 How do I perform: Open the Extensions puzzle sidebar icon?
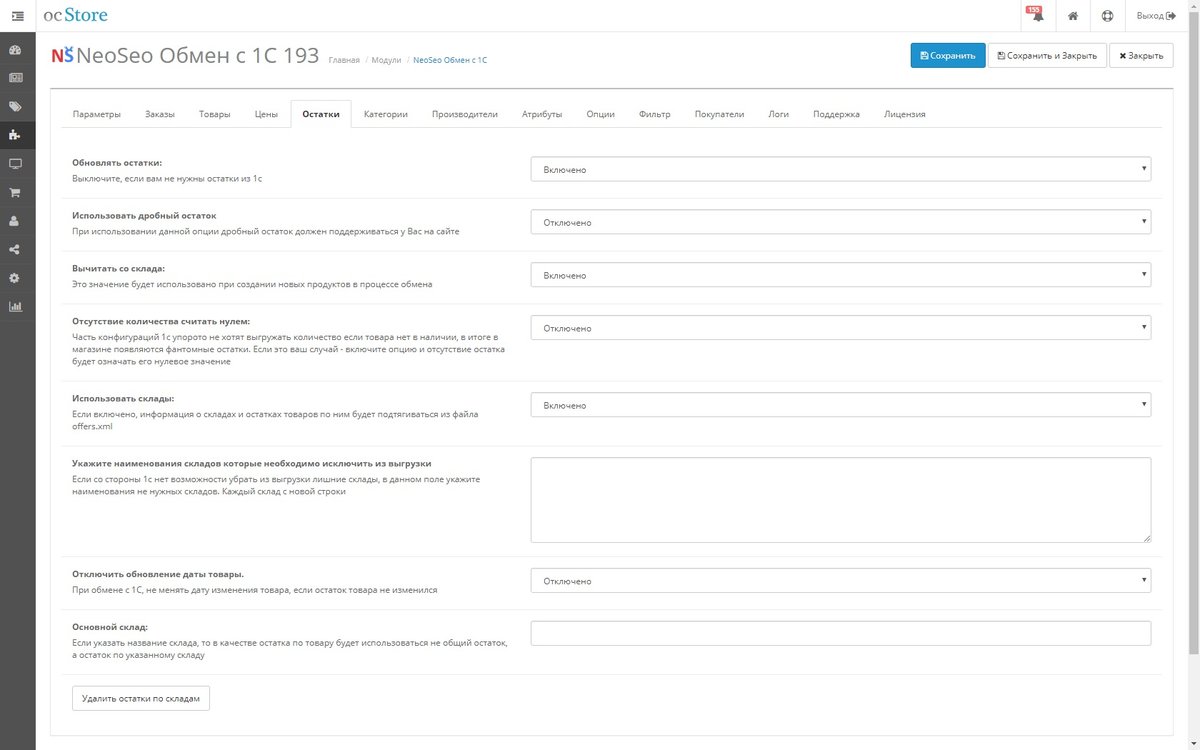pos(16,135)
